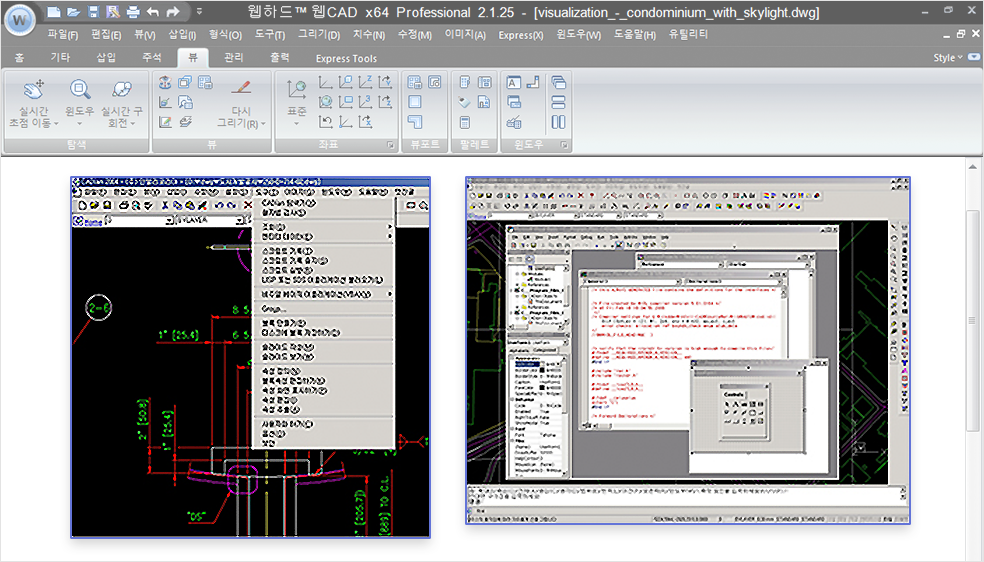Open the 윈도우 group dialog launcher

pyautogui.click(x=564, y=145)
